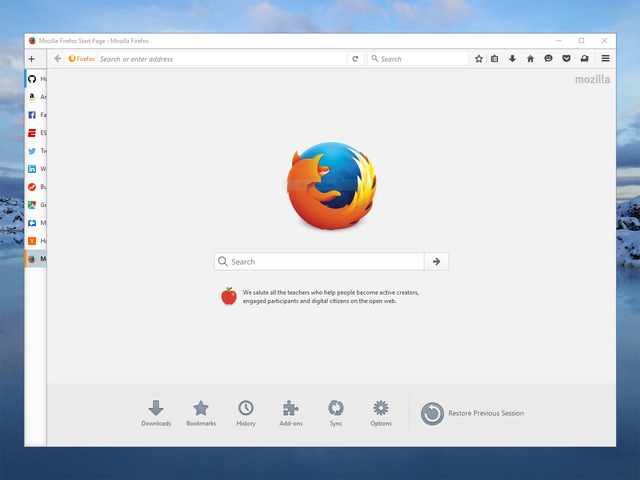The image size is (640, 480).
Task: Open Bookmarks from bottom launcher
Action: pos(201,412)
